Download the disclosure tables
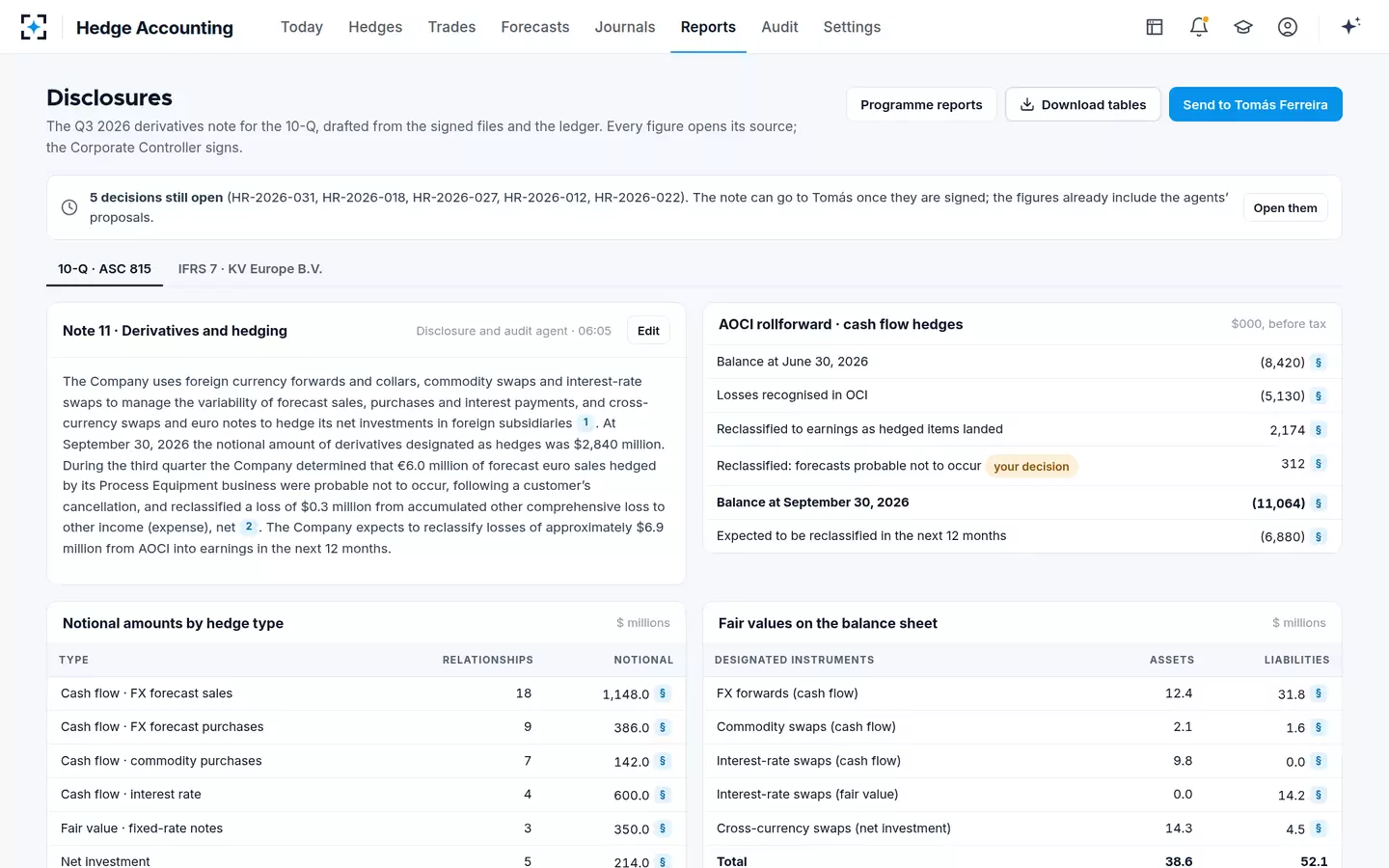Viewport: 1389px width, 868px height. [x=1083, y=104]
